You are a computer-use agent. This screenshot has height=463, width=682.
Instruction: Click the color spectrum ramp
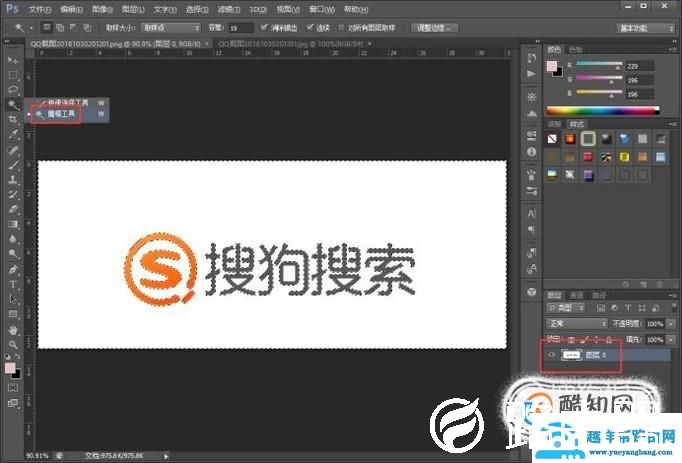coord(603,111)
